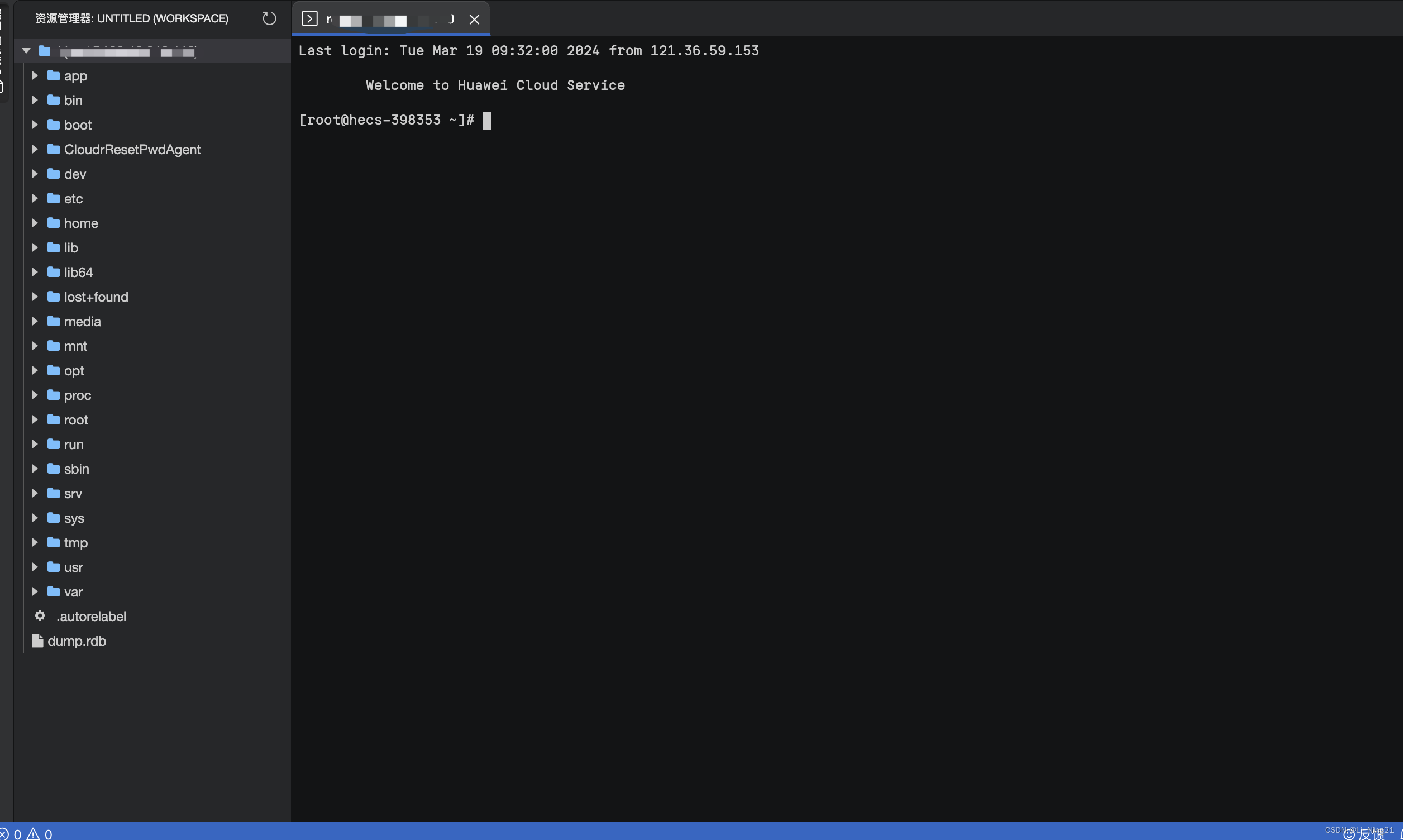Select the opt folder name
Viewport: 1403px width, 840px height.
click(x=74, y=371)
